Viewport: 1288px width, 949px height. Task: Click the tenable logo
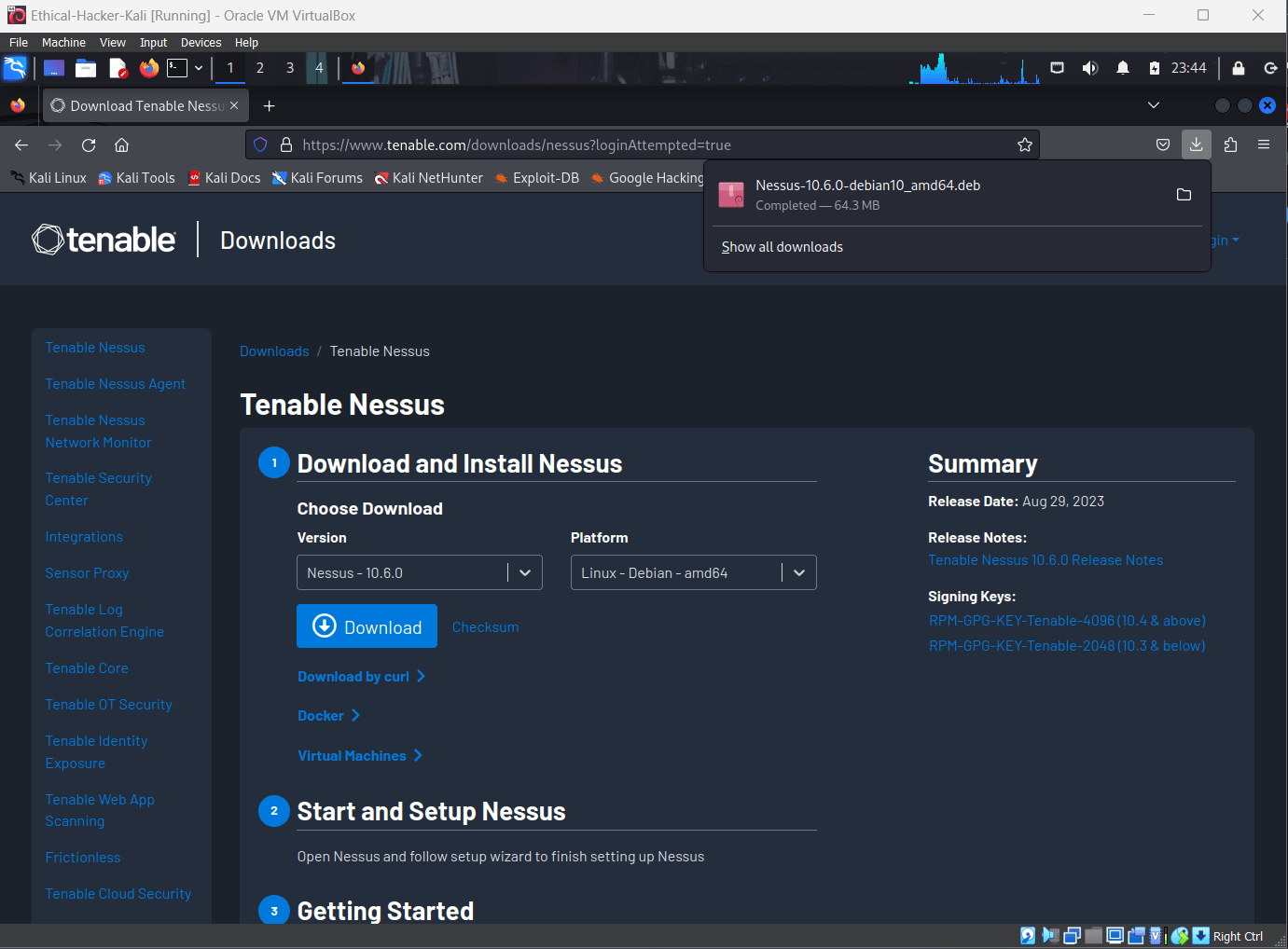(x=104, y=240)
